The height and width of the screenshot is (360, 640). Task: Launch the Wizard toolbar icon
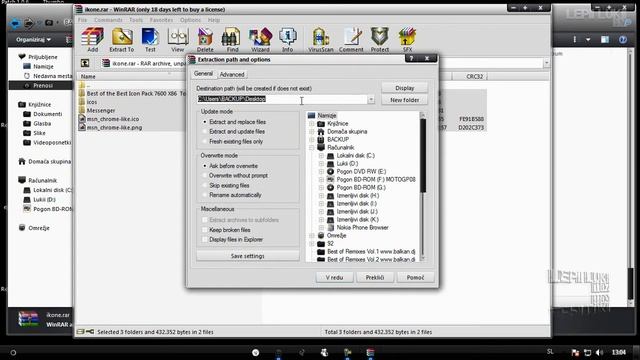coord(260,40)
